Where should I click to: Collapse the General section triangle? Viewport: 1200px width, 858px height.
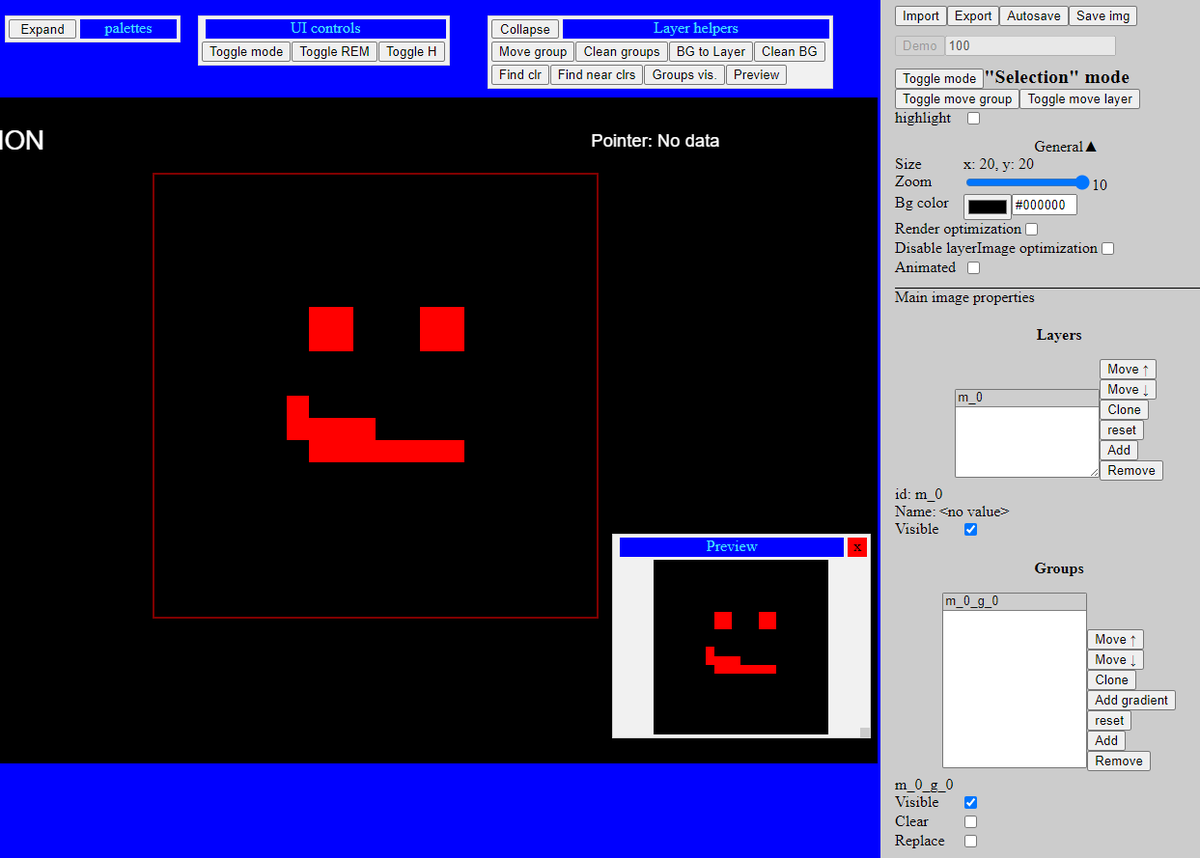(x=1090, y=147)
